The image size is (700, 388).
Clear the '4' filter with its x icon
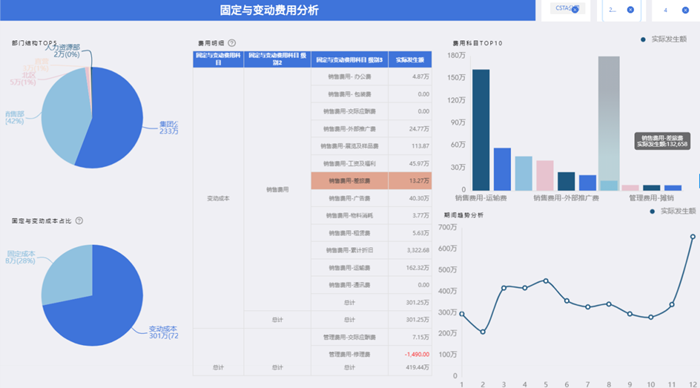685,10
